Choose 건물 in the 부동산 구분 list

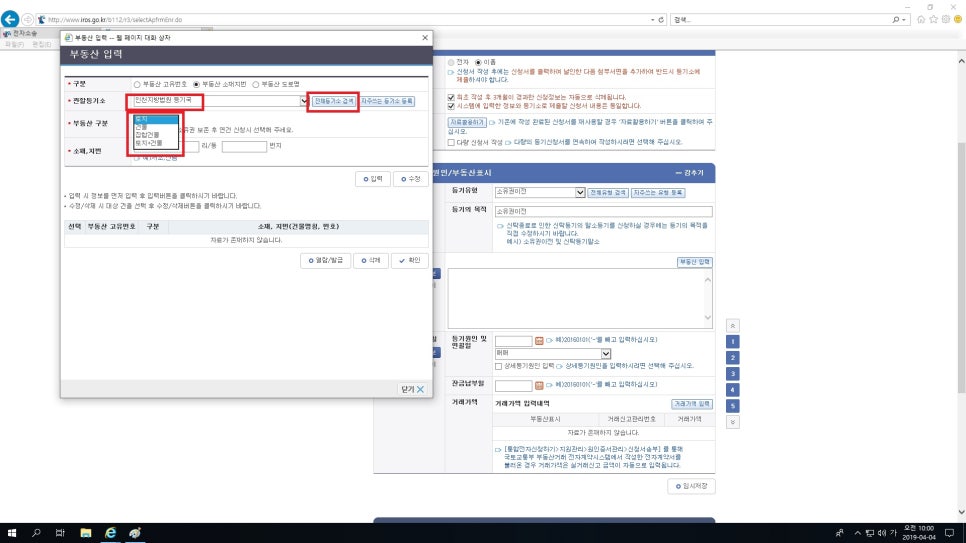[156, 127]
